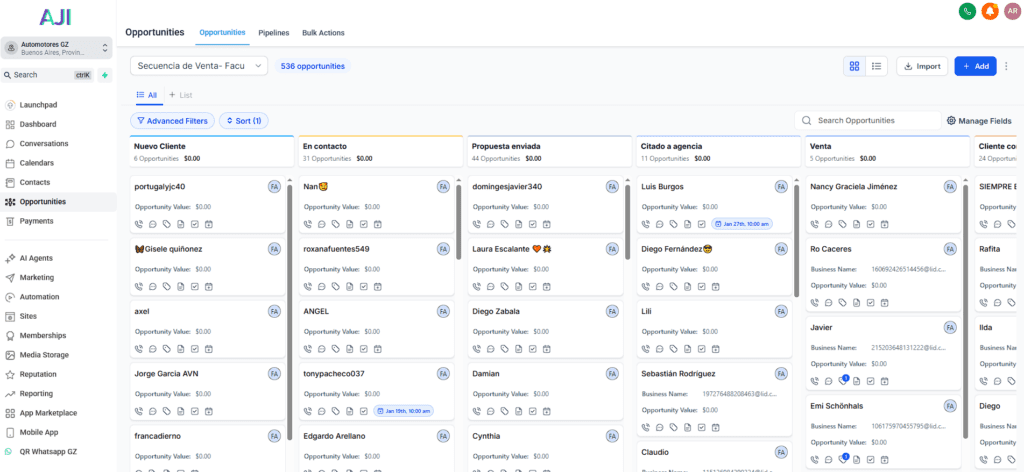Open notes icon on domingesjavier340 card

click(x=519, y=224)
